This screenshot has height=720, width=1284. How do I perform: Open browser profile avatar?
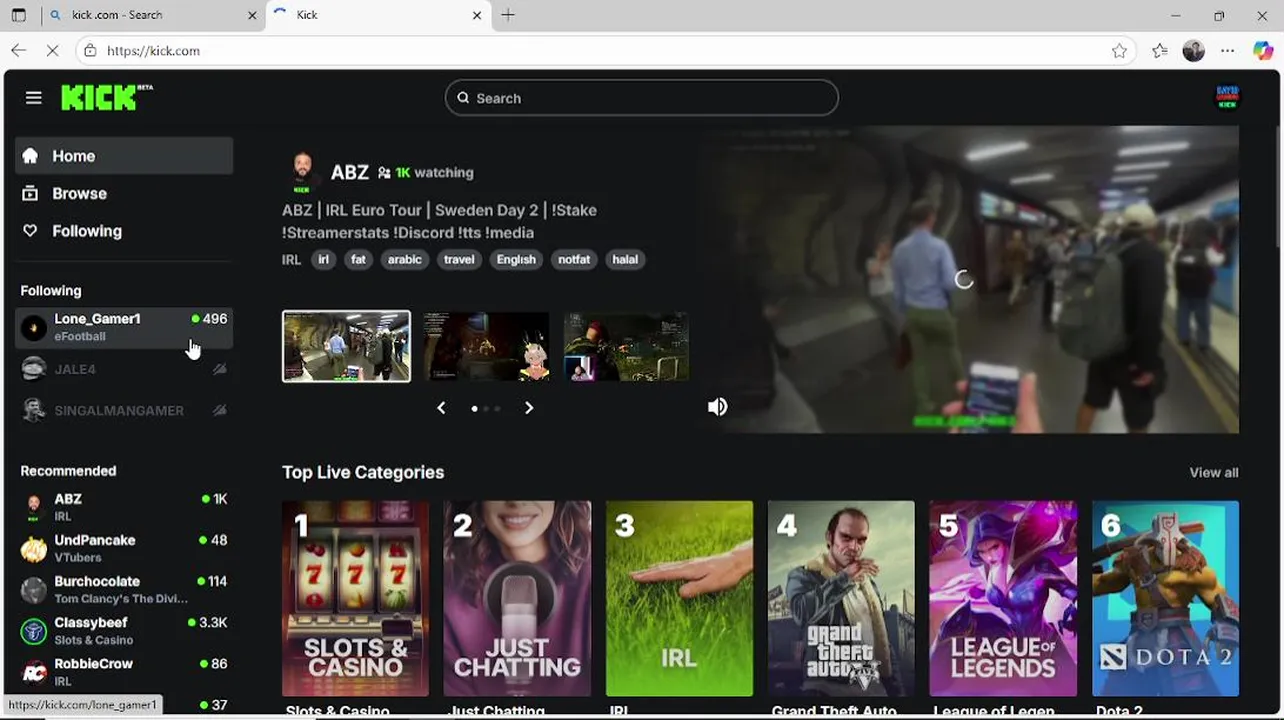coord(1193,51)
